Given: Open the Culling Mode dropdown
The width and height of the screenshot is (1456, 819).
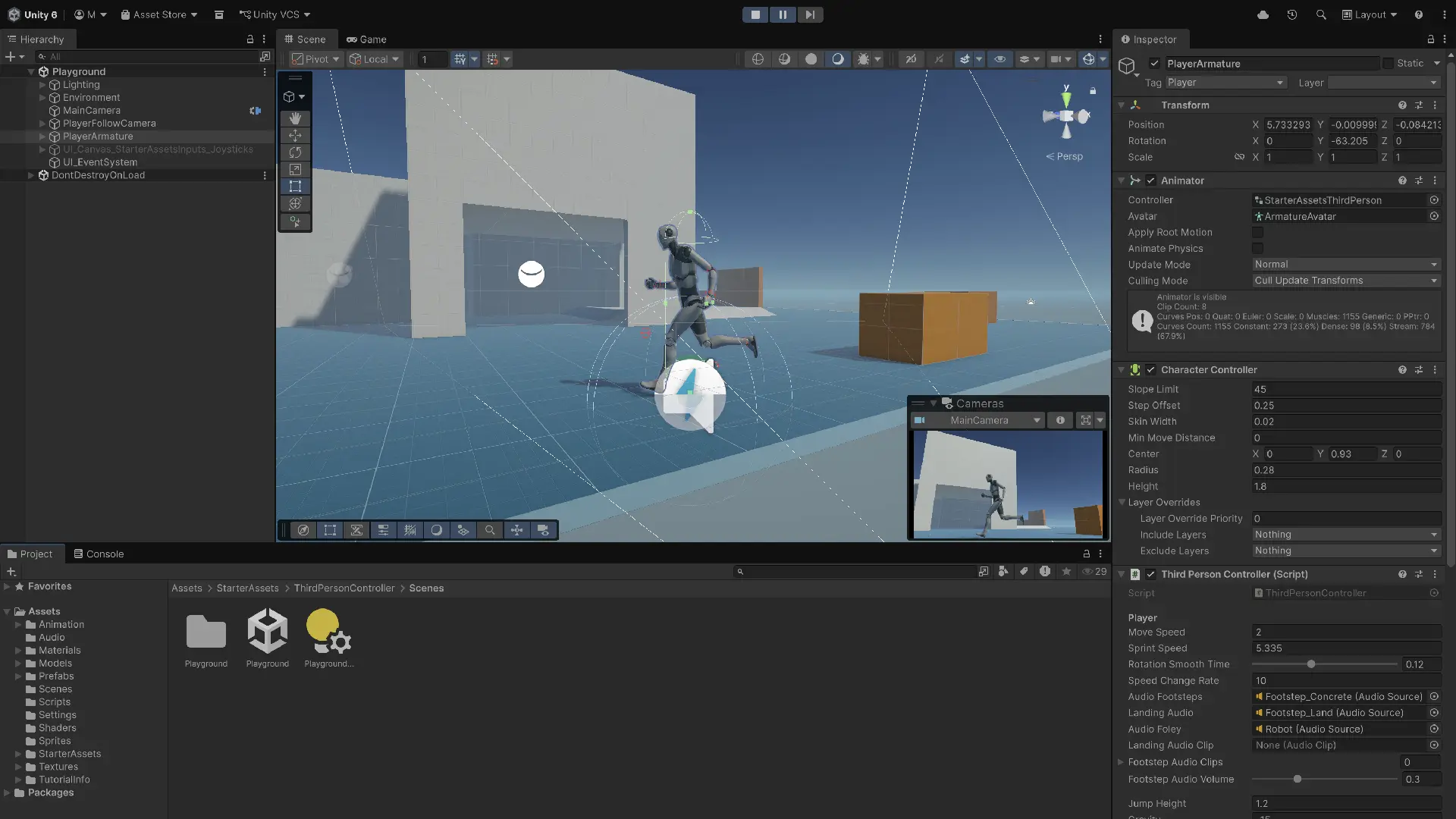Looking at the screenshot, I should pyautogui.click(x=1346, y=281).
